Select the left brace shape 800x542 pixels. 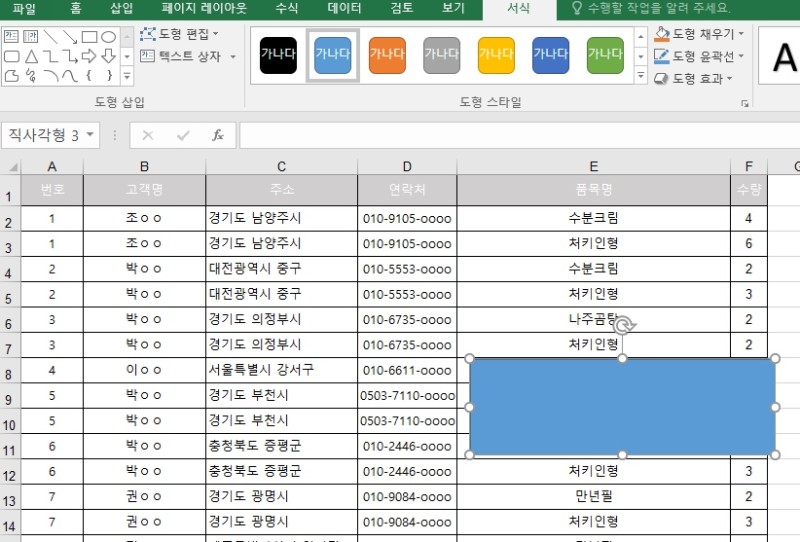(89, 76)
